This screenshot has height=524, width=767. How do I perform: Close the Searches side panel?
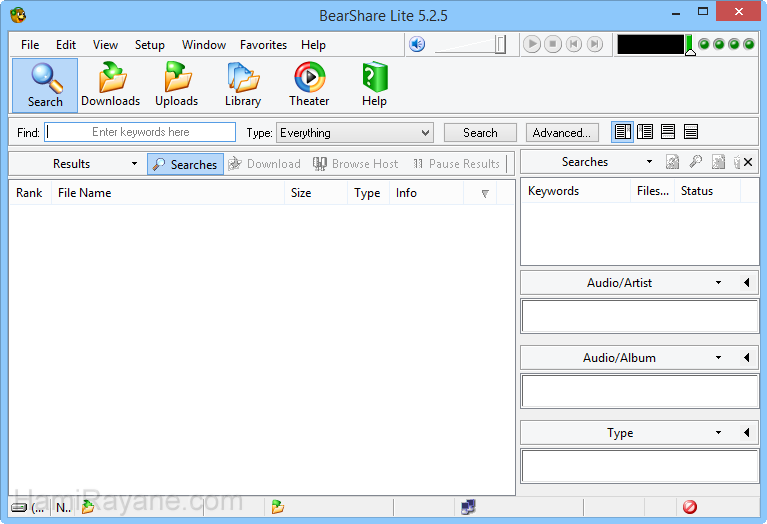[x=748, y=162]
